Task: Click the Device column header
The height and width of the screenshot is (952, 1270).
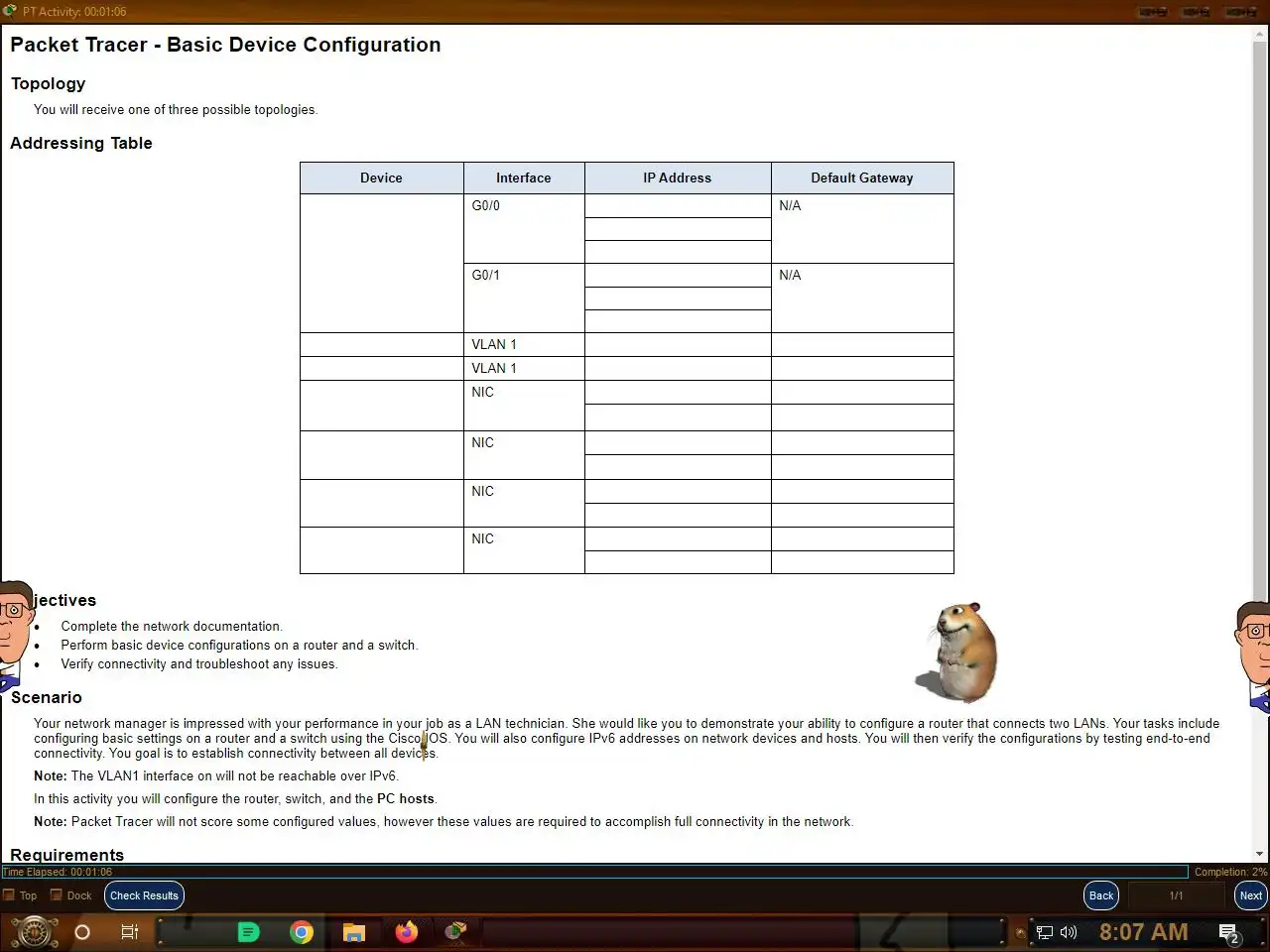Action: [382, 178]
